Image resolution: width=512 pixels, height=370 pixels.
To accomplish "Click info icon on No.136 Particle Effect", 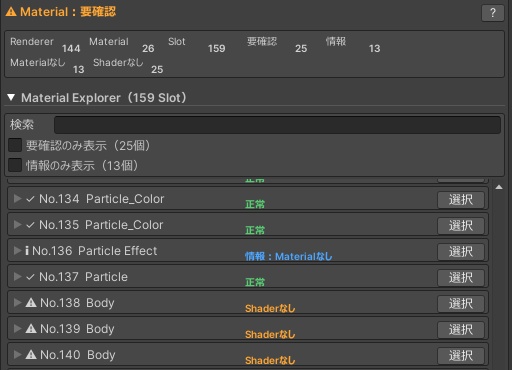I will tap(27, 251).
